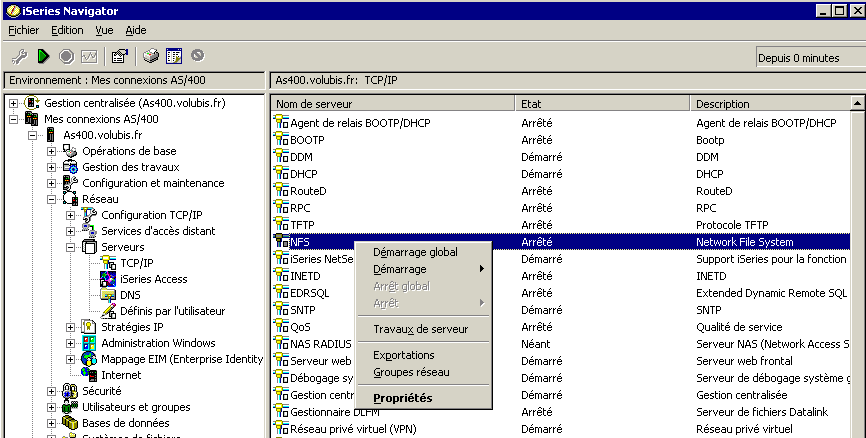Click the iSeries Access server icon
Screen dimensions: 866x438
(x=108, y=279)
